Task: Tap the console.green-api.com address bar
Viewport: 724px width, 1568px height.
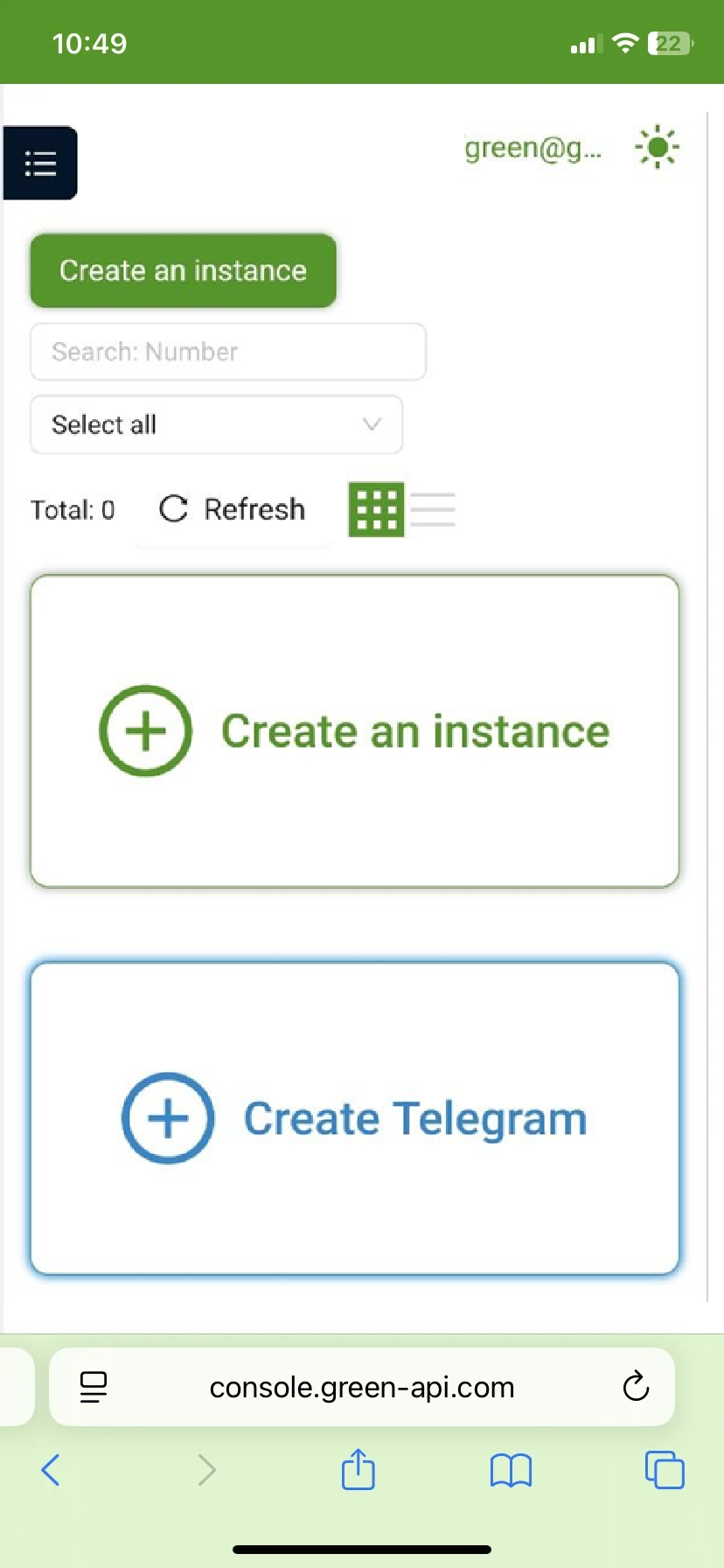Action: pyautogui.click(x=362, y=1388)
